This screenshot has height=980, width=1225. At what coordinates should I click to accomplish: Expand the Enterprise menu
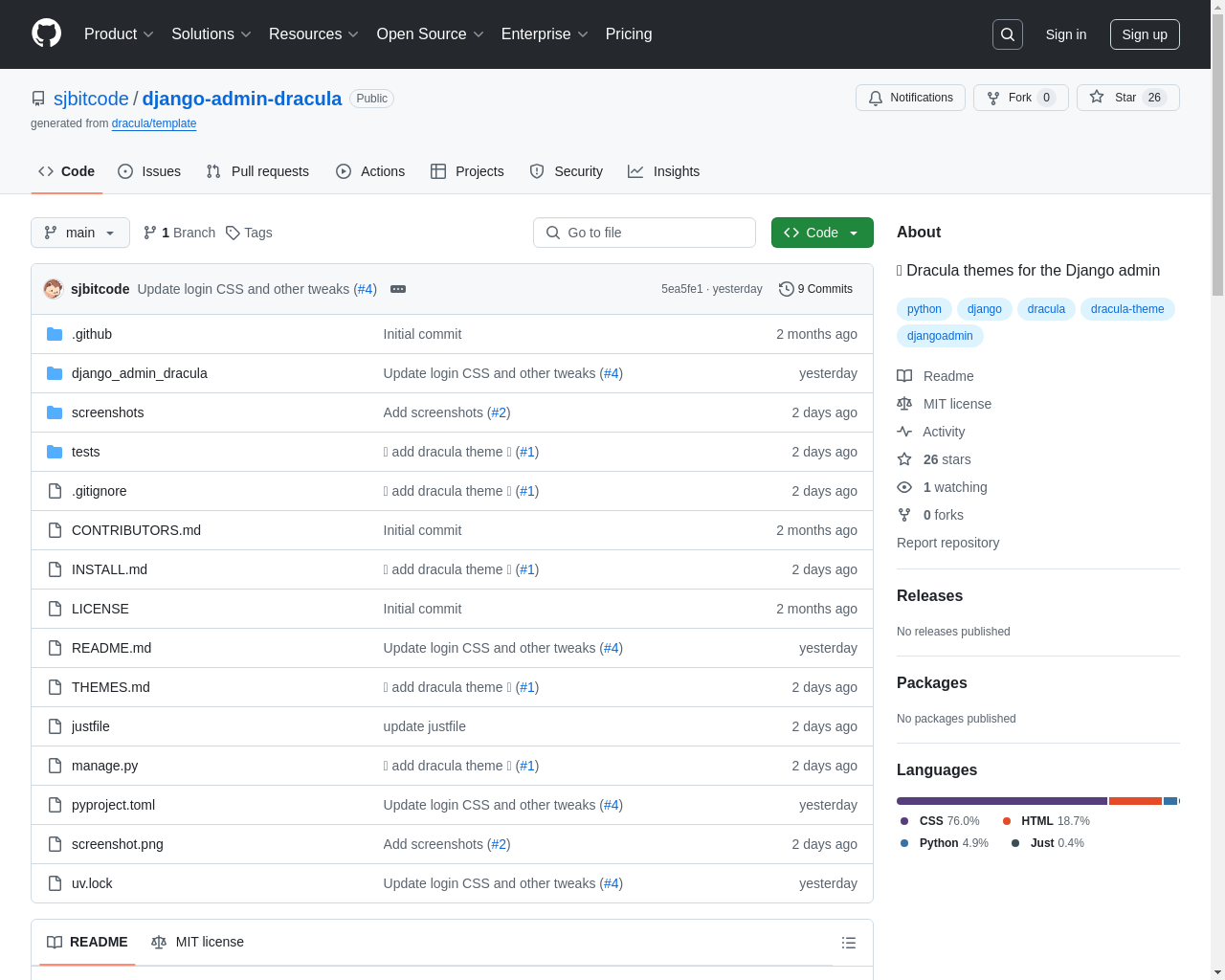[545, 34]
